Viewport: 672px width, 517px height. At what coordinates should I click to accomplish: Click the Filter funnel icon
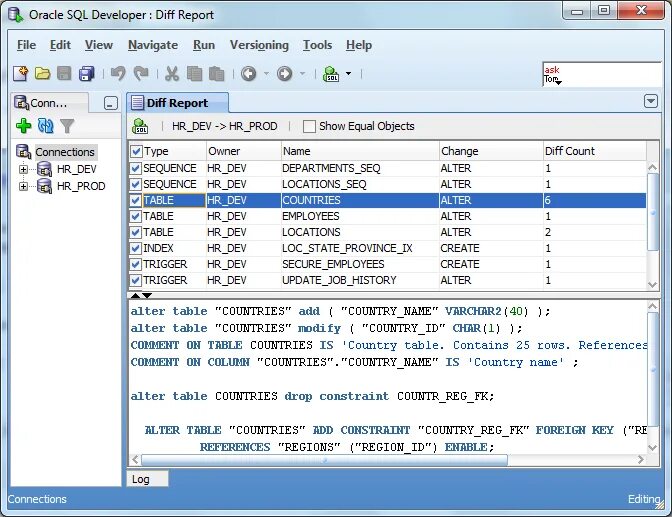pos(67,126)
